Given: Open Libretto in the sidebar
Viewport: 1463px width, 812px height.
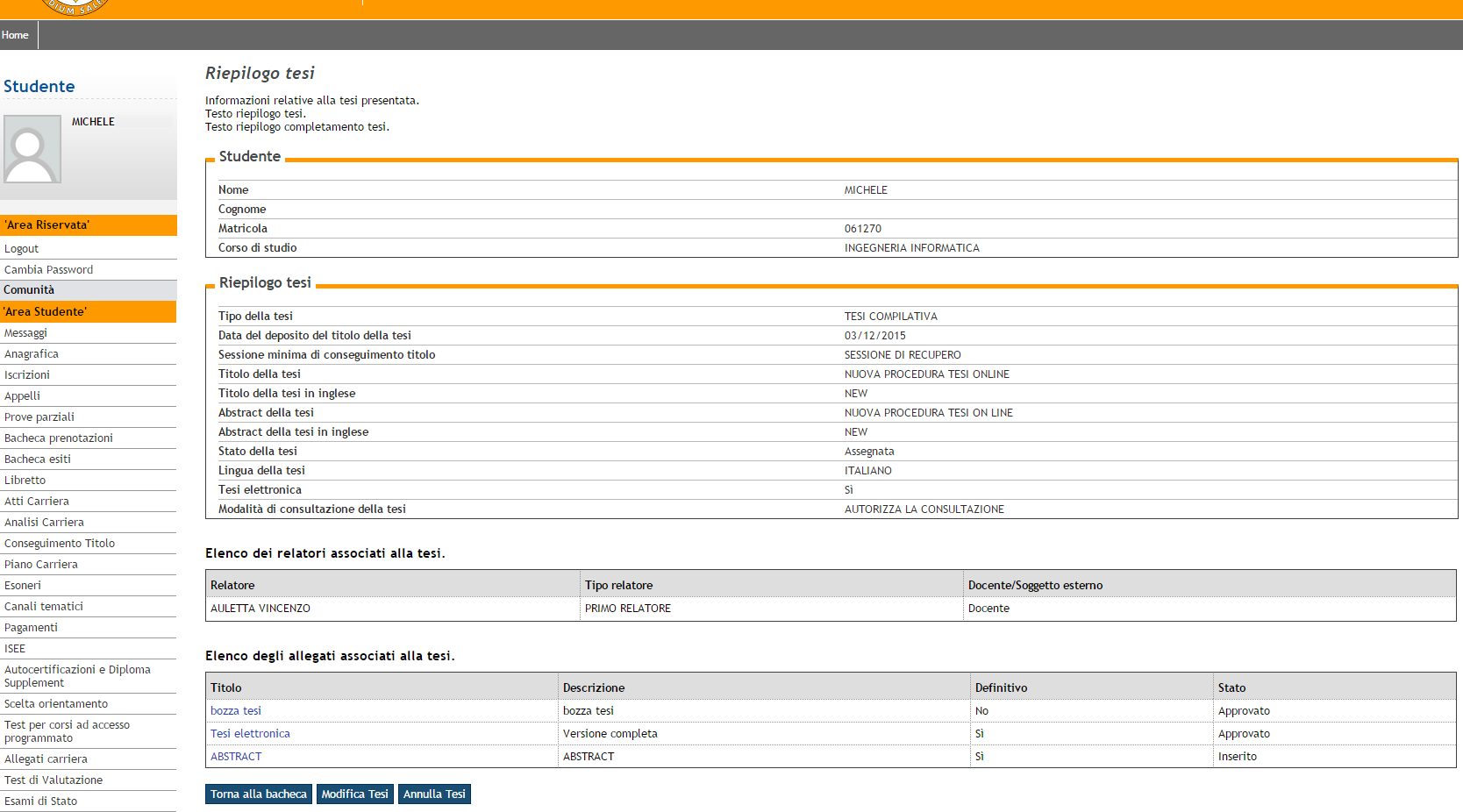Looking at the screenshot, I should pyautogui.click(x=25, y=481).
